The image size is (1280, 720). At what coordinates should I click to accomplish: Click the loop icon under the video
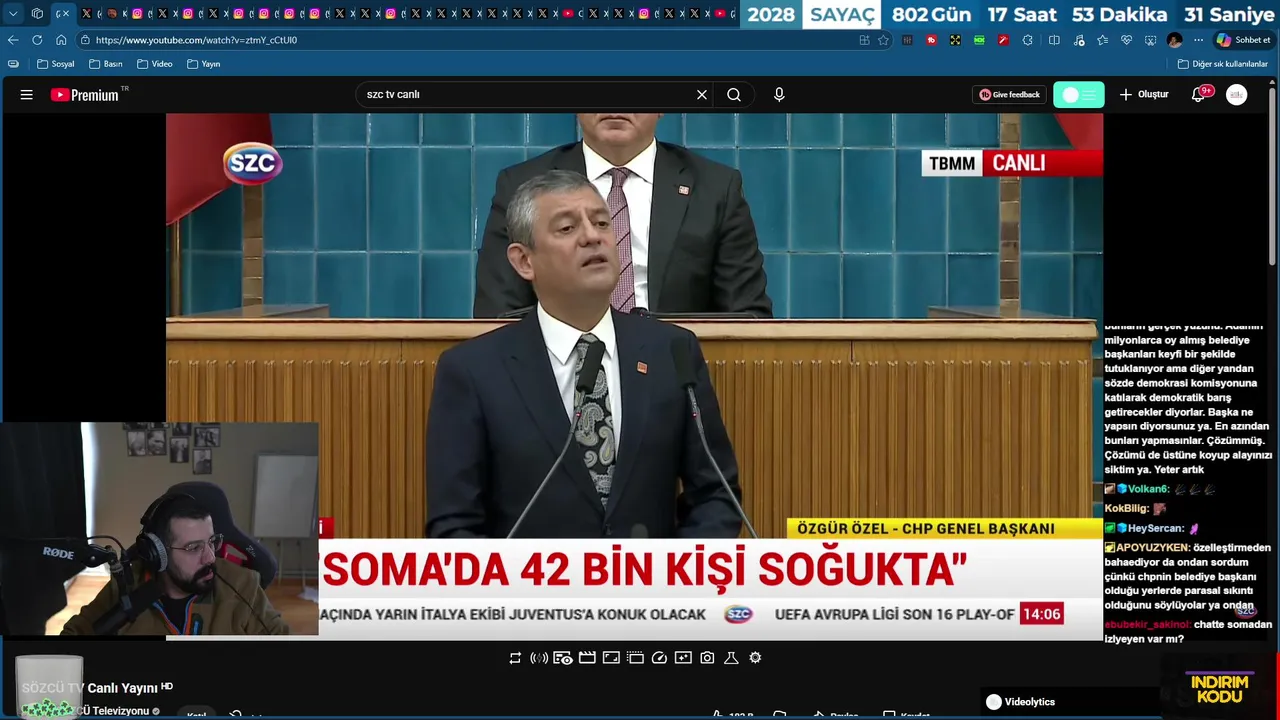click(515, 658)
